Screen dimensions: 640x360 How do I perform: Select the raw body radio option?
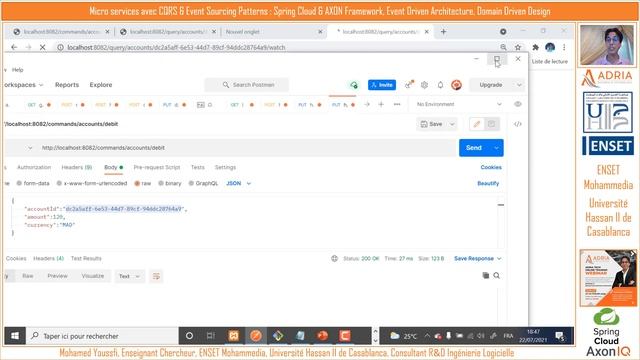(142, 183)
